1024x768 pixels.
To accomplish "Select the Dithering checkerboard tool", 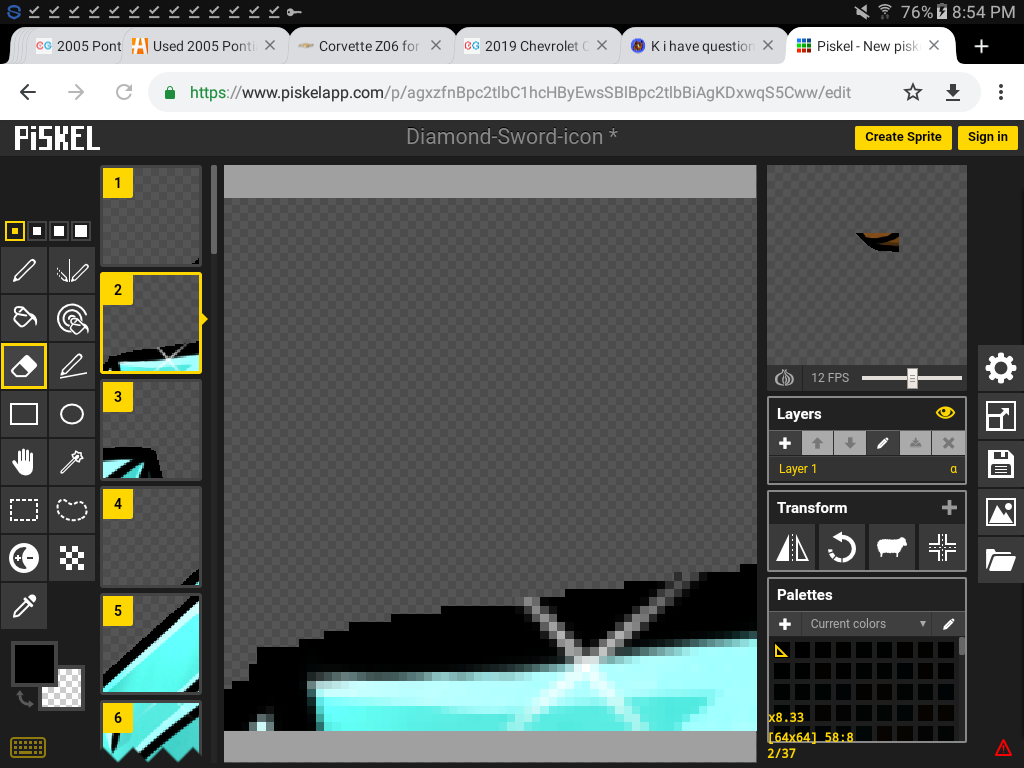I will pyautogui.click(x=72, y=558).
